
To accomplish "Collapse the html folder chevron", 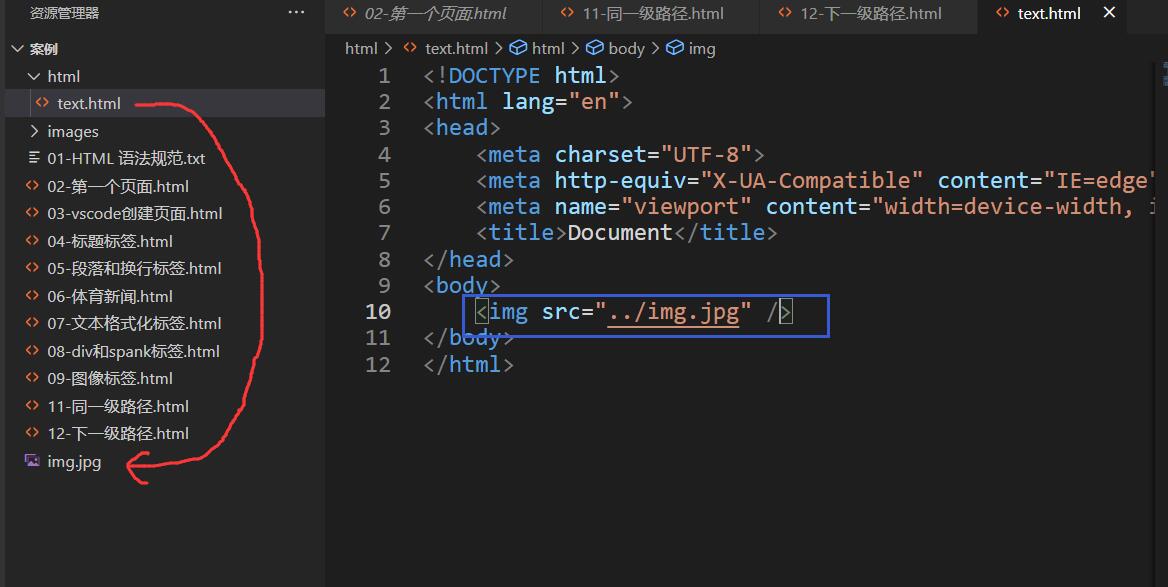I will [x=34, y=76].
